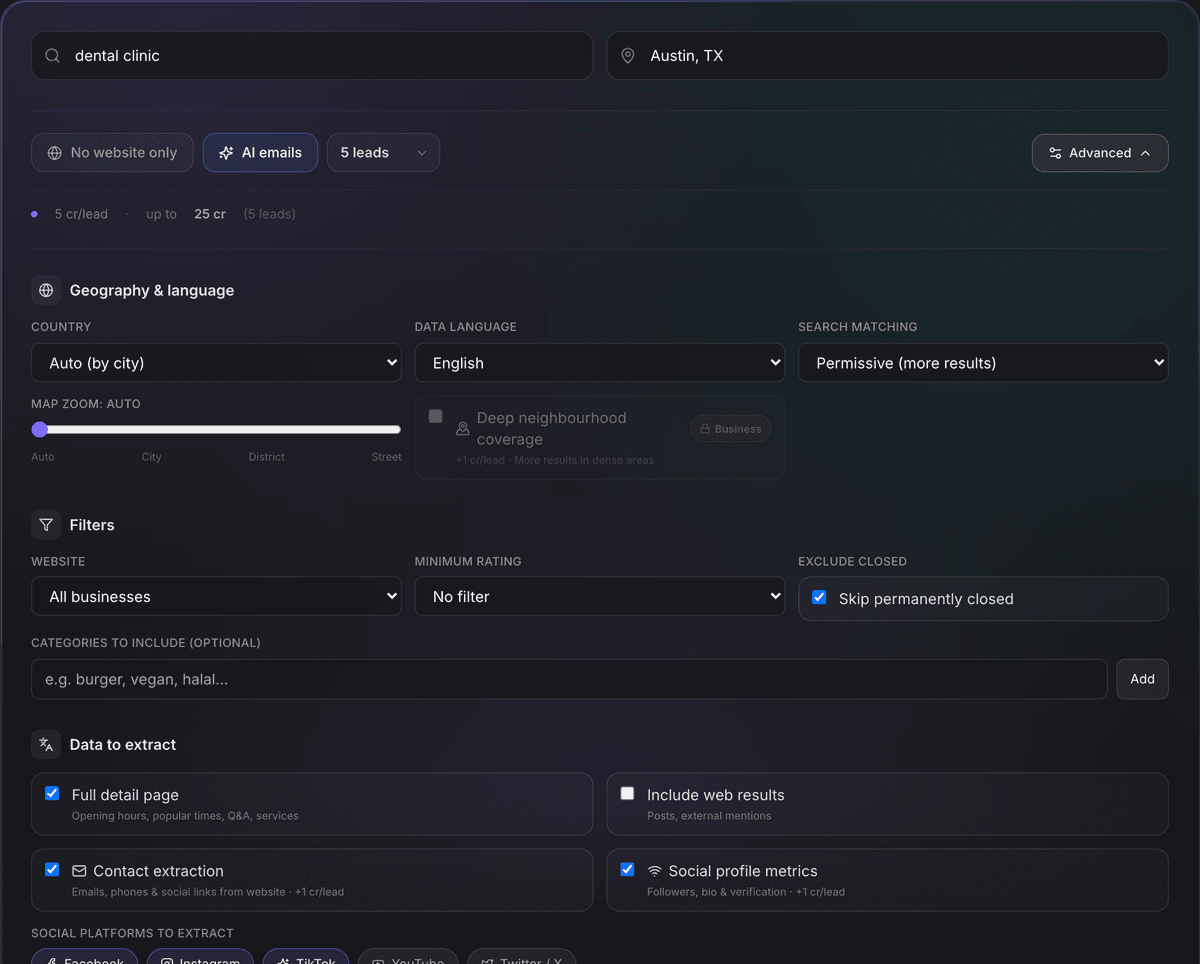Click the signal icon in Social profile metrics
This screenshot has width=1200, height=964.
(655, 871)
